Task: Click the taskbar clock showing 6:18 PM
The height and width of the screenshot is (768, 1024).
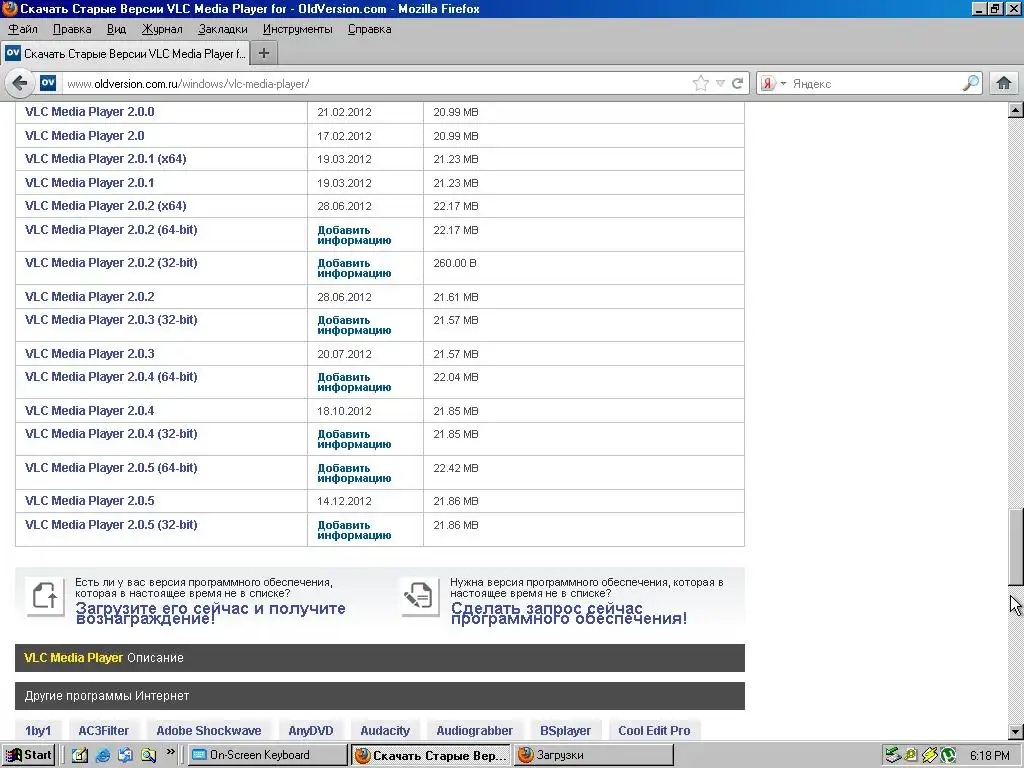Action: pyautogui.click(x=989, y=756)
